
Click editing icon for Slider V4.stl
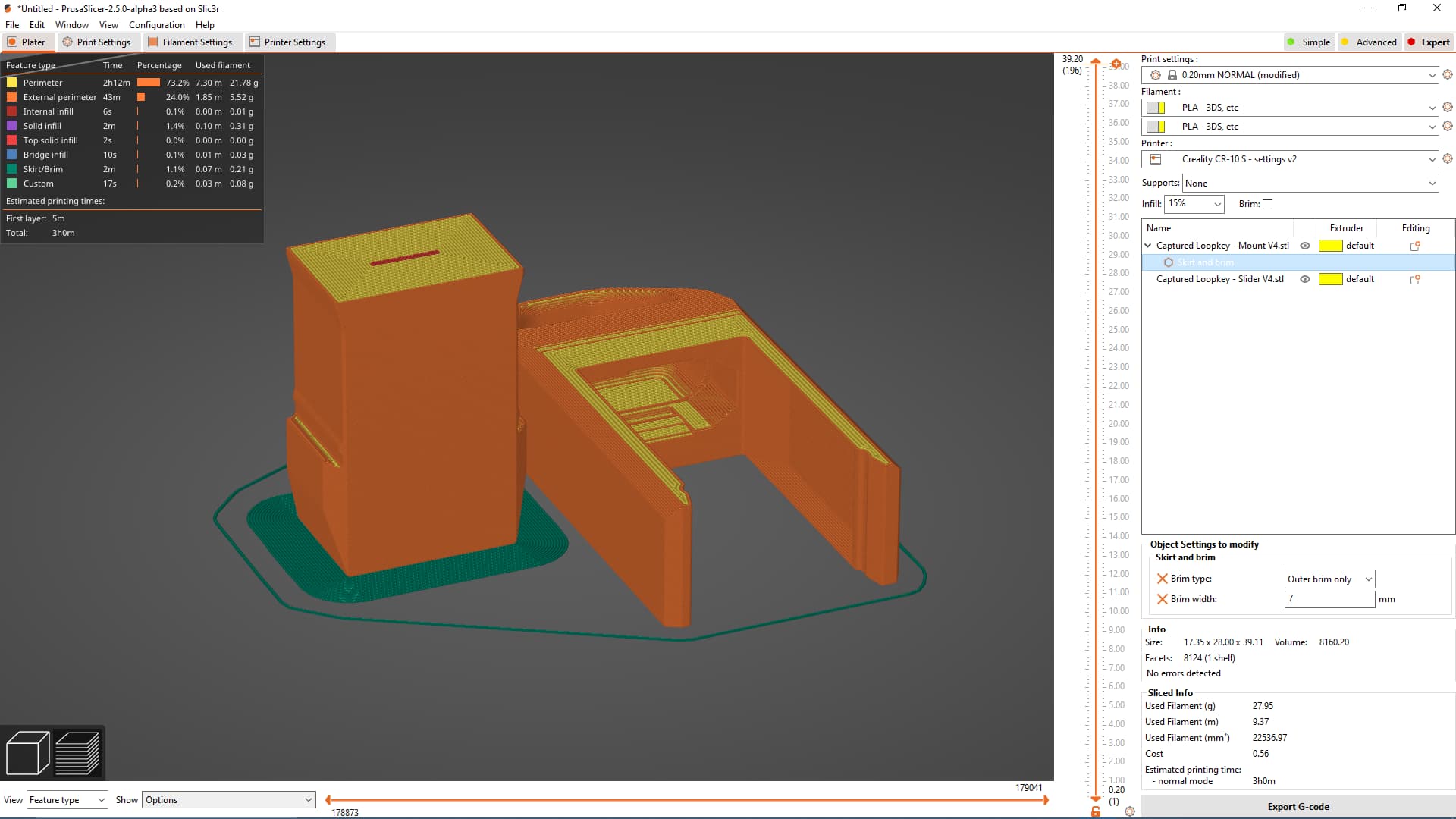[1415, 279]
